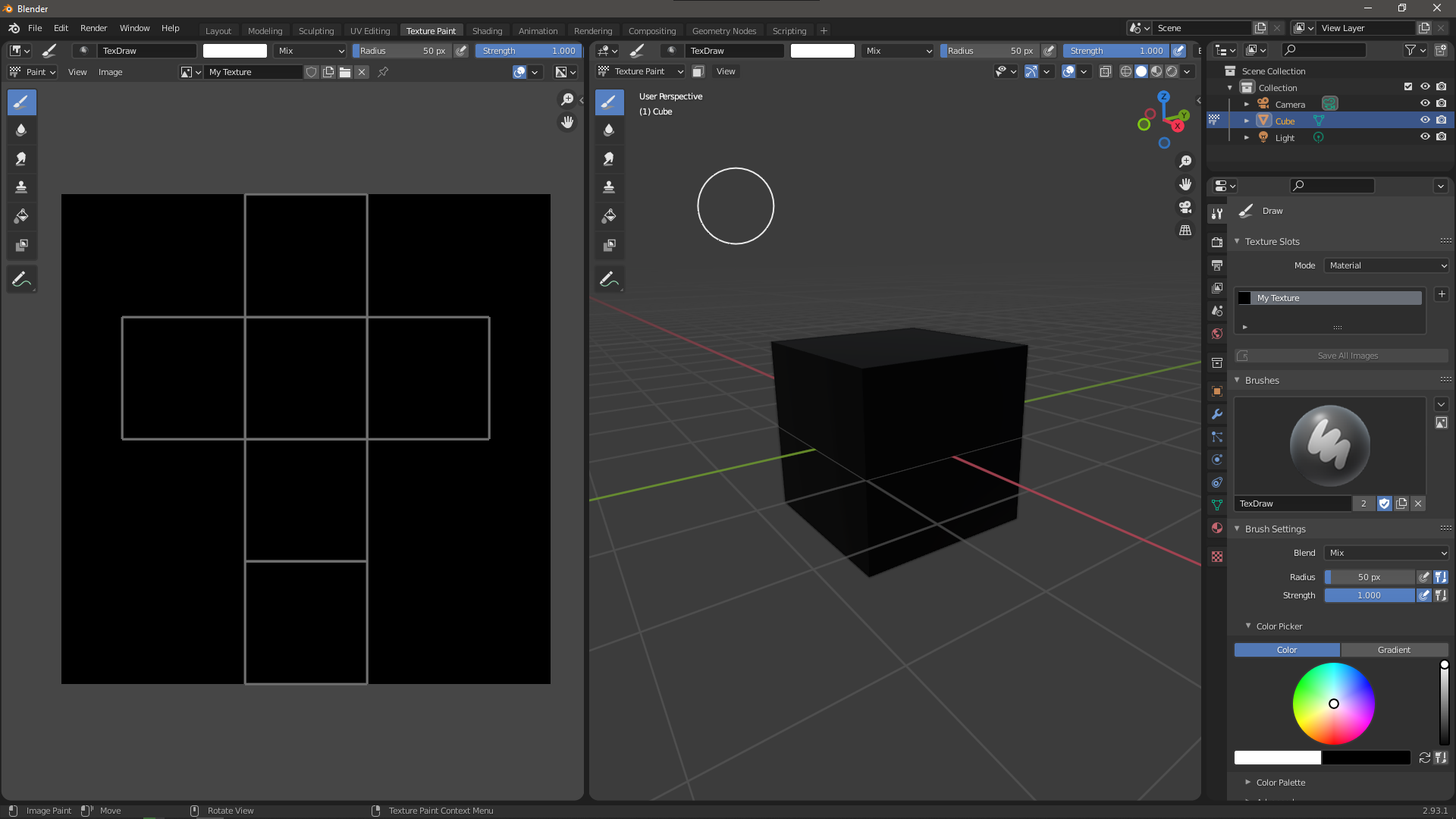Hide the Cube in viewport
Screen dimensions: 1456x819
[x=1425, y=121]
